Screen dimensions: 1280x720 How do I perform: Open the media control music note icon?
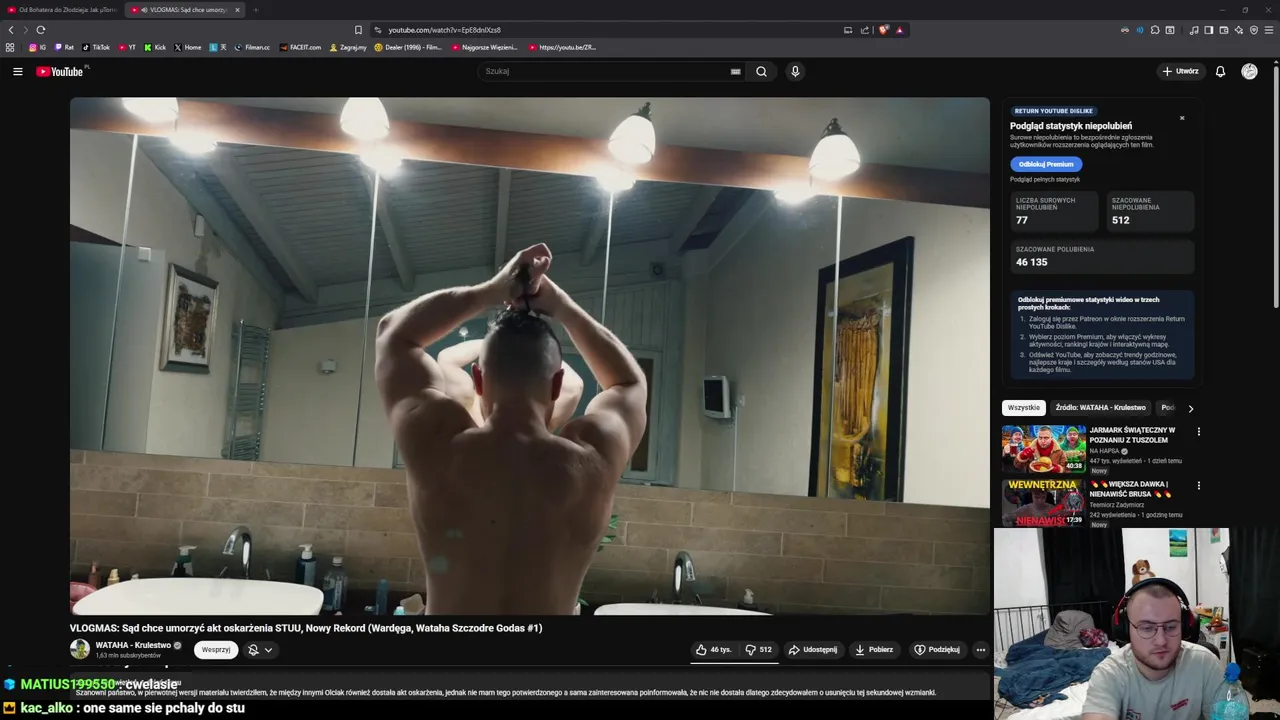(1194, 30)
